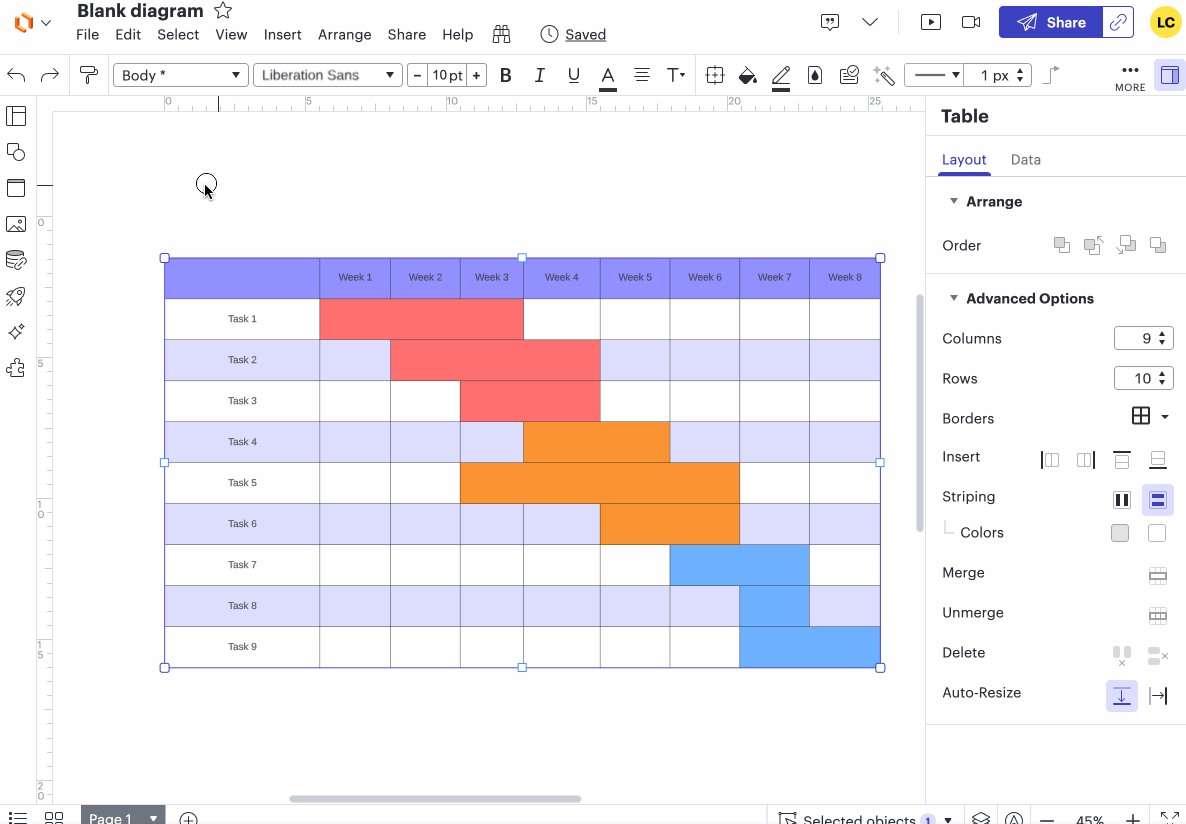Select the gray striping color swatch
The height and width of the screenshot is (824, 1186).
[x=1120, y=533]
